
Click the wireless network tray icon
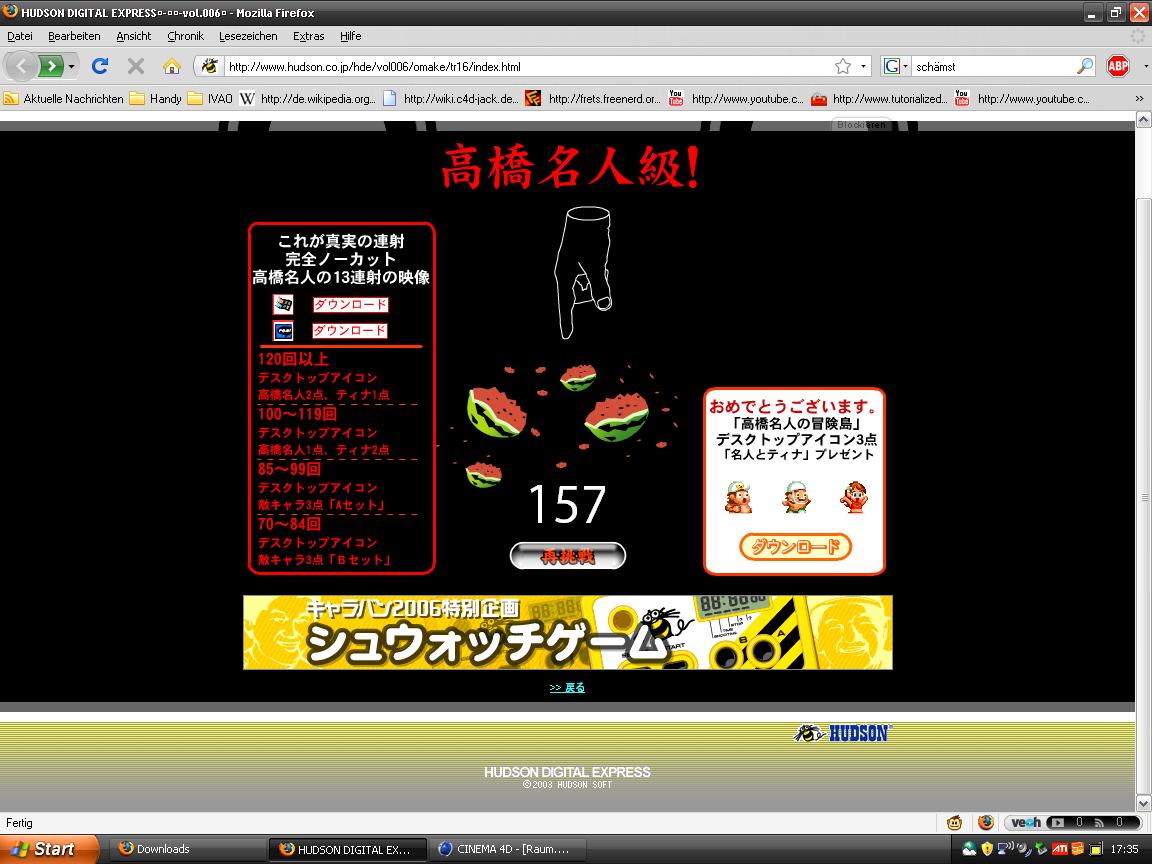(x=1004, y=849)
